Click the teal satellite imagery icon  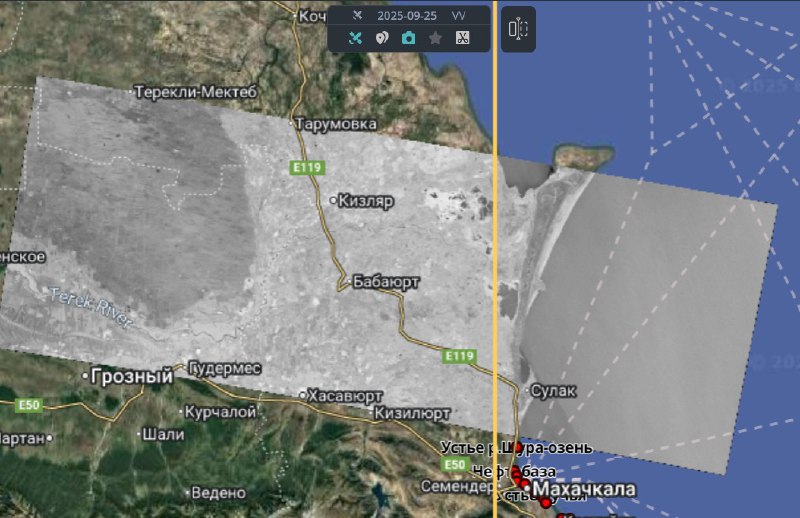click(355, 38)
